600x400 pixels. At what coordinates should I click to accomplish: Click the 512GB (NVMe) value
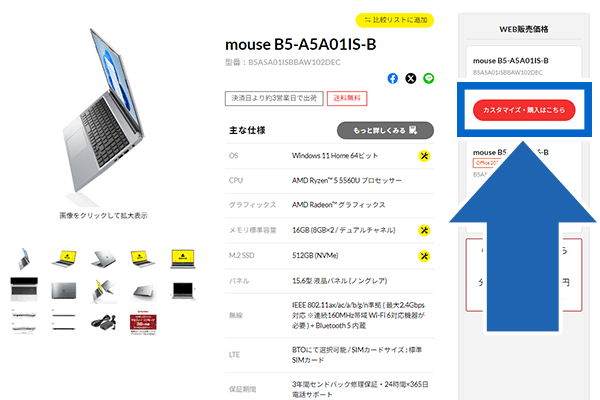pyautogui.click(x=315, y=256)
